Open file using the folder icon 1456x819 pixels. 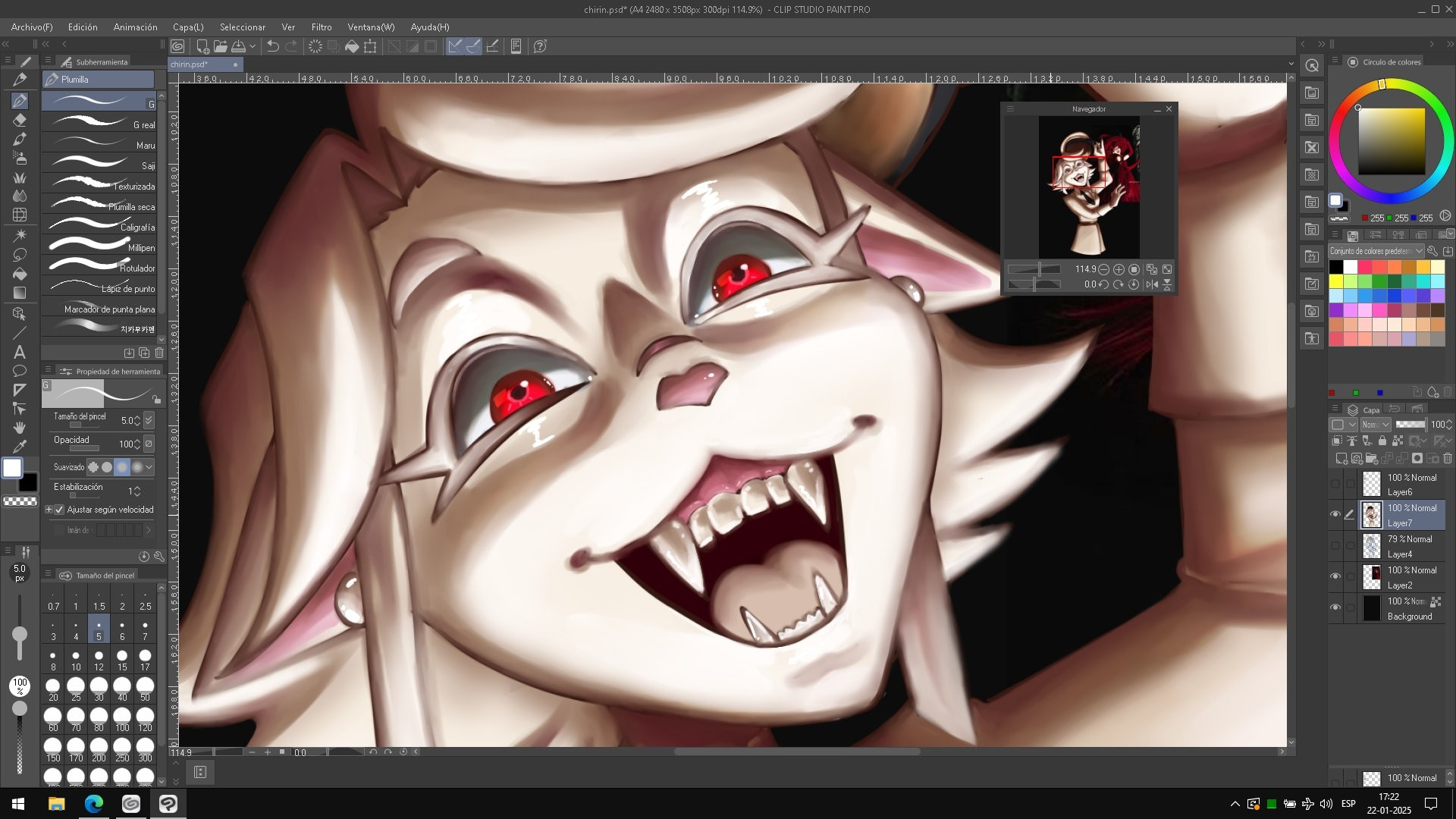pos(221,46)
